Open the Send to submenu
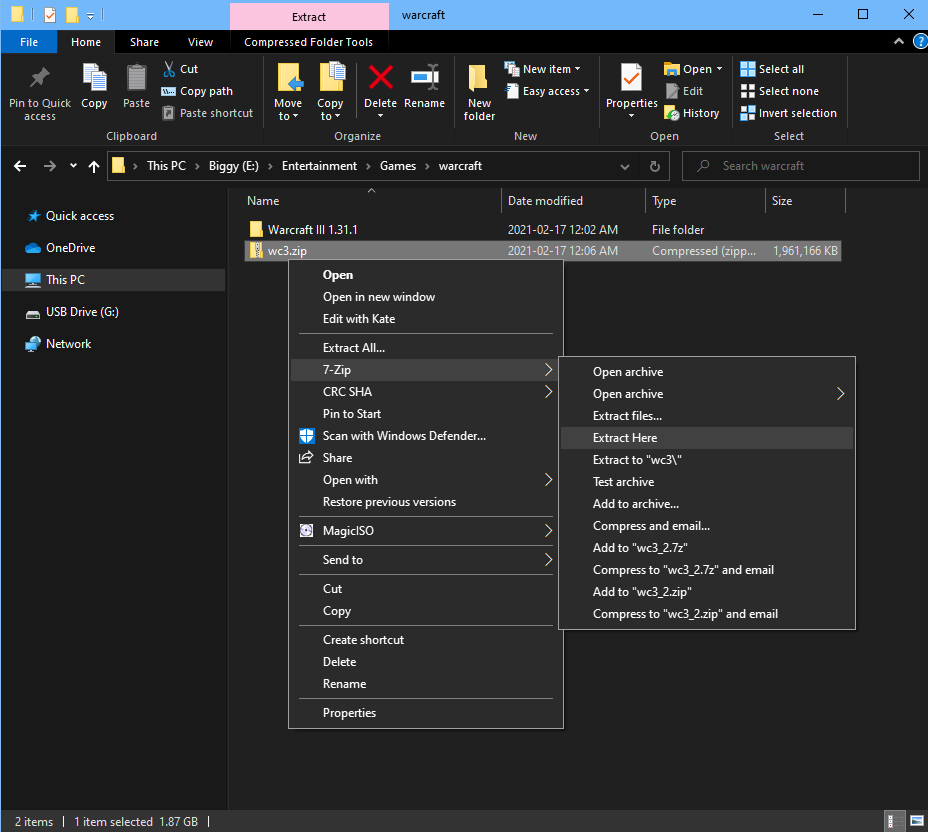 (x=426, y=560)
